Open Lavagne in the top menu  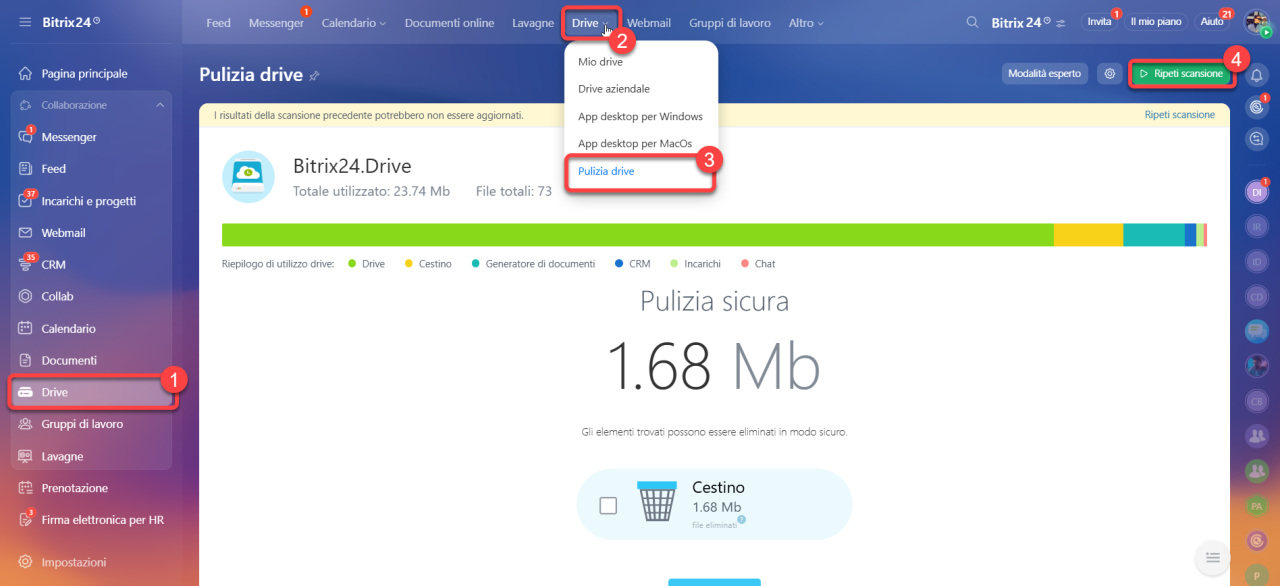533,23
